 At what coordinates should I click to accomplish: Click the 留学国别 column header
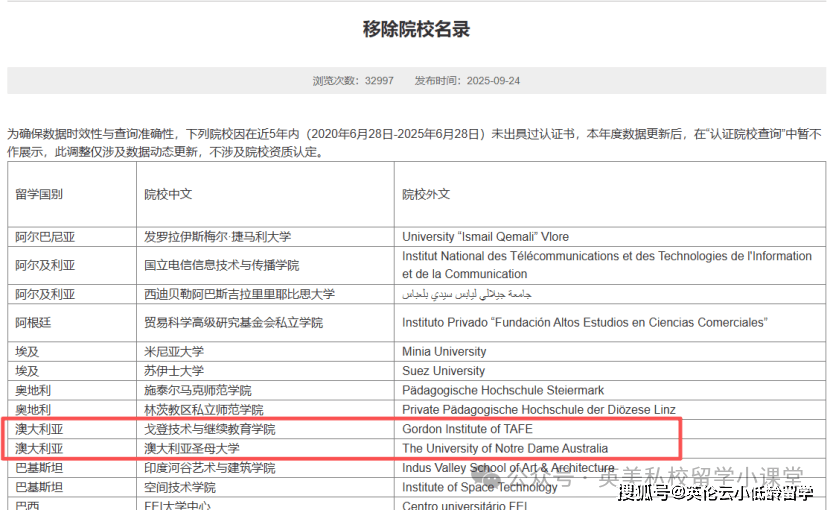click(39, 194)
